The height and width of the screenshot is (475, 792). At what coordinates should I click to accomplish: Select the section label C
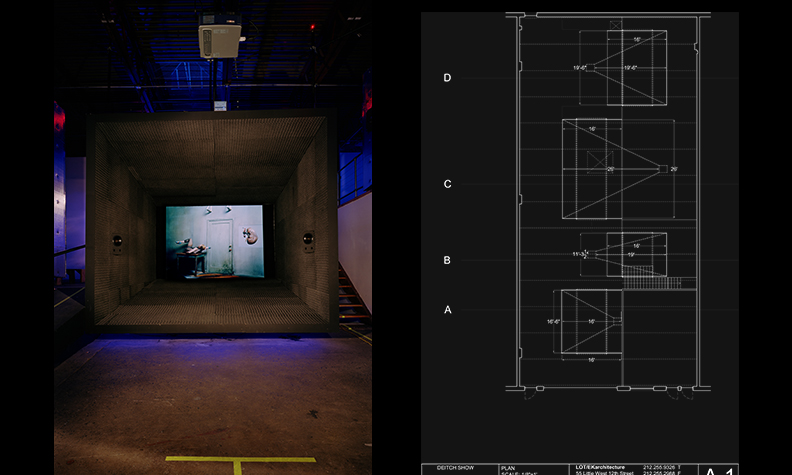(448, 184)
